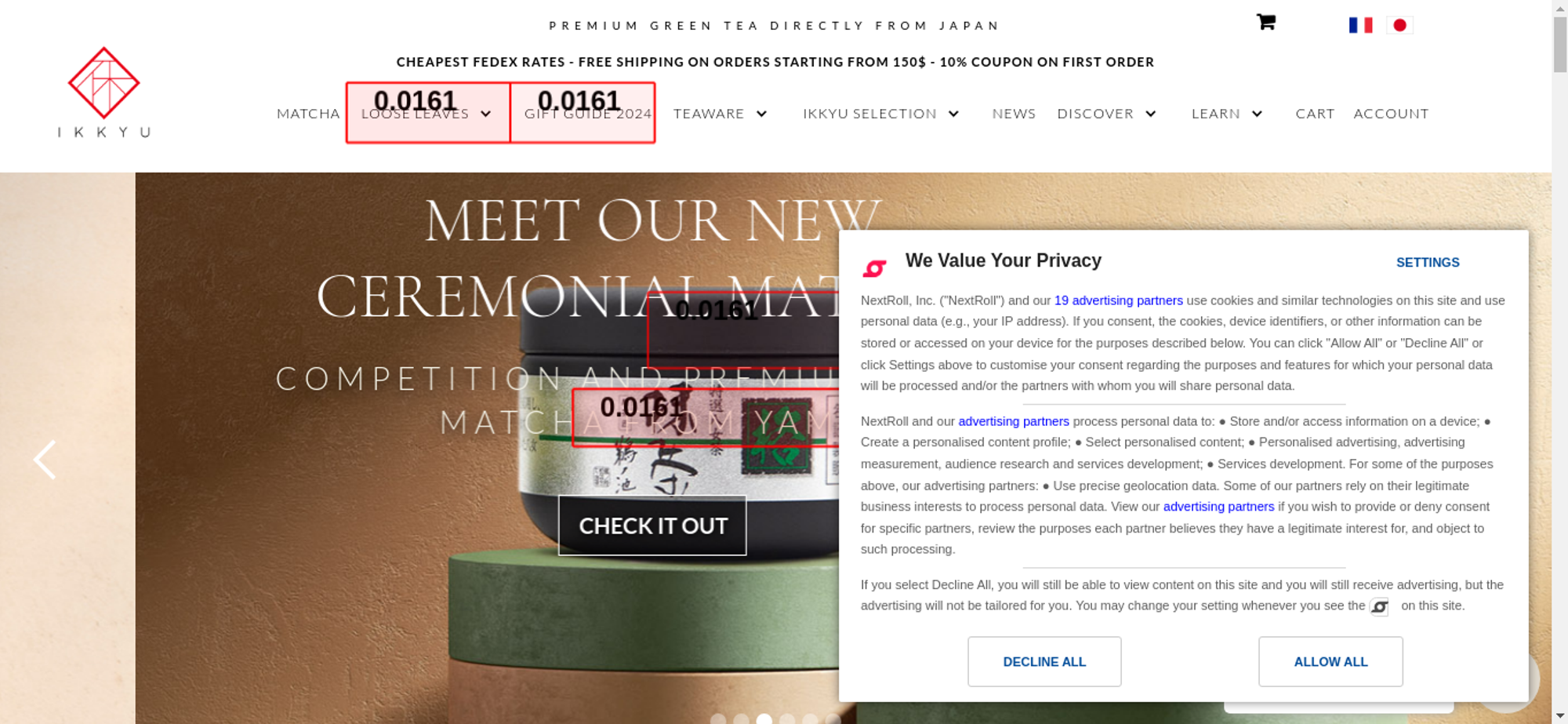Expand the Ikkyu Selection chevron
Image resolution: width=1568 pixels, height=724 pixels.
(x=953, y=114)
